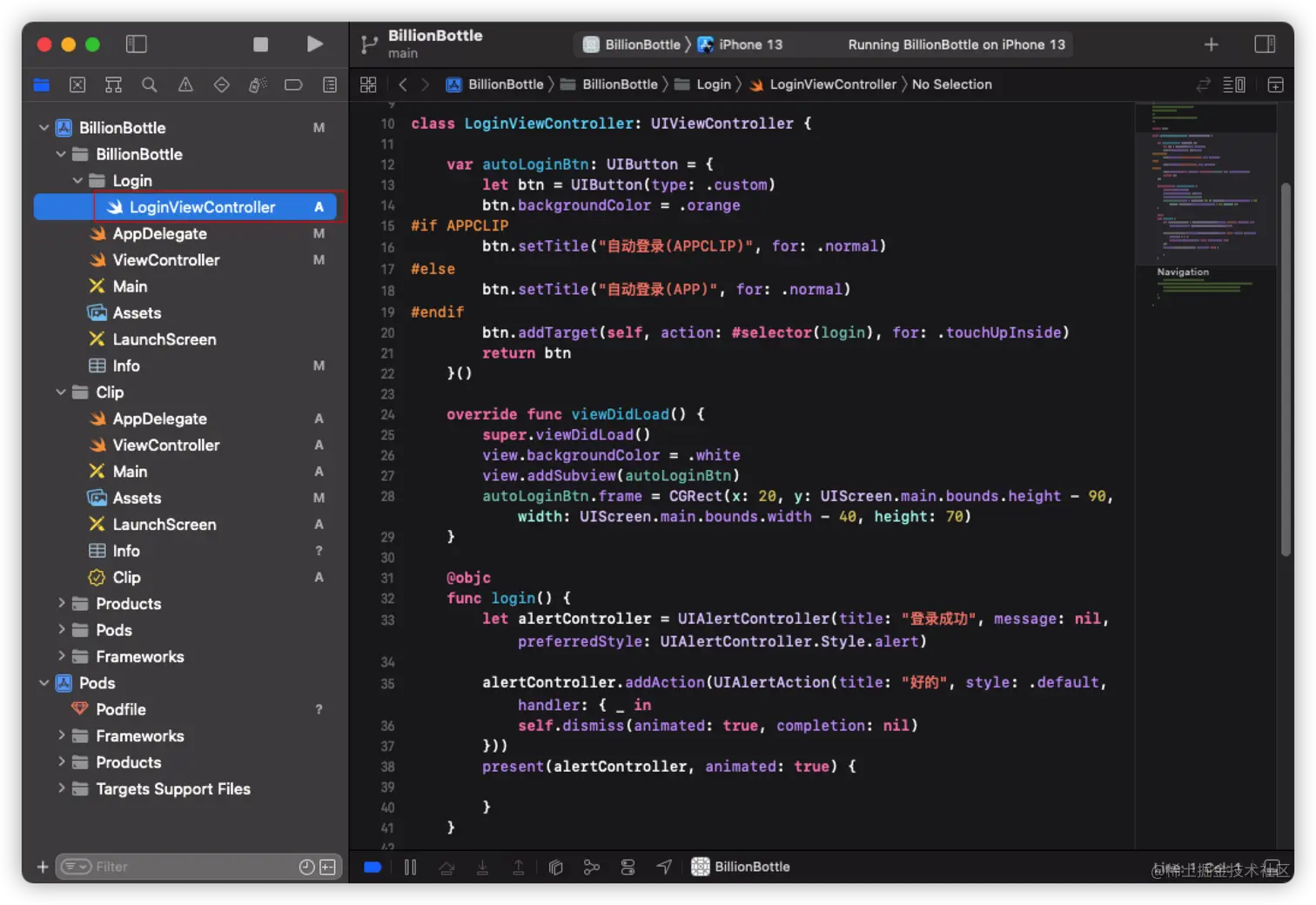
Task: Collapse the Login folder
Action: pyautogui.click(x=77, y=181)
